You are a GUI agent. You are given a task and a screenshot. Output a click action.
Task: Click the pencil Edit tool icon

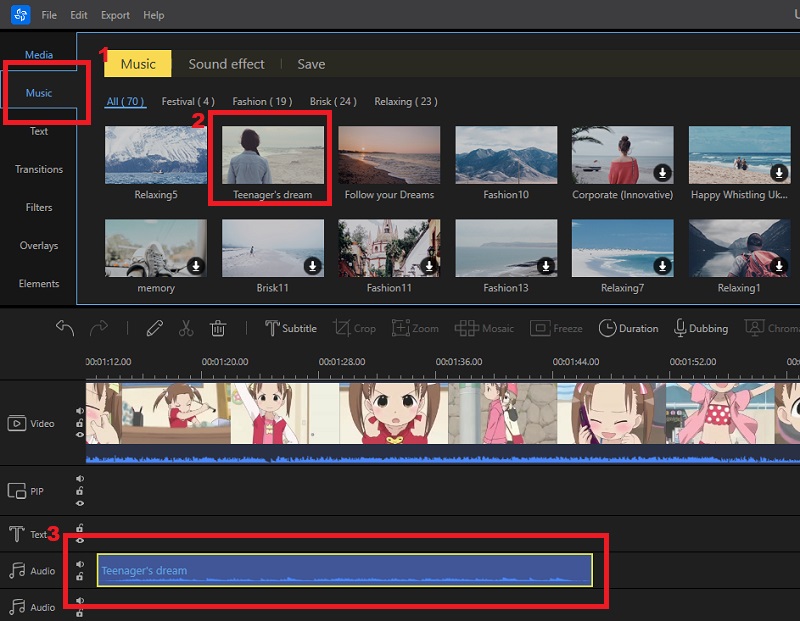click(x=154, y=328)
